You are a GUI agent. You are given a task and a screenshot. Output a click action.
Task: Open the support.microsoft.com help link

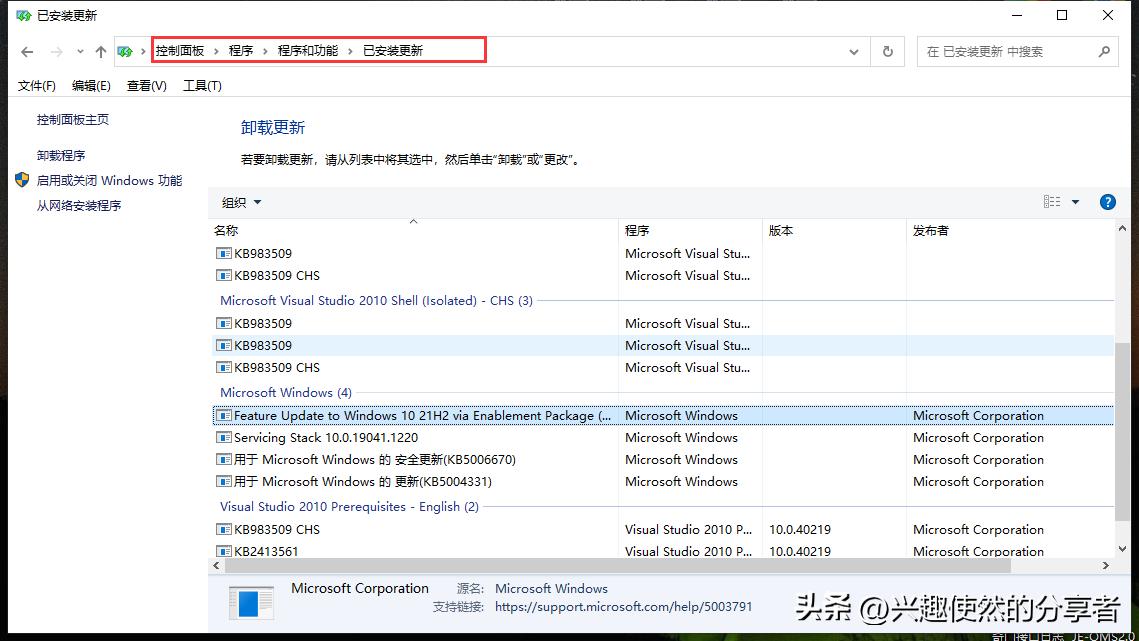click(622, 605)
